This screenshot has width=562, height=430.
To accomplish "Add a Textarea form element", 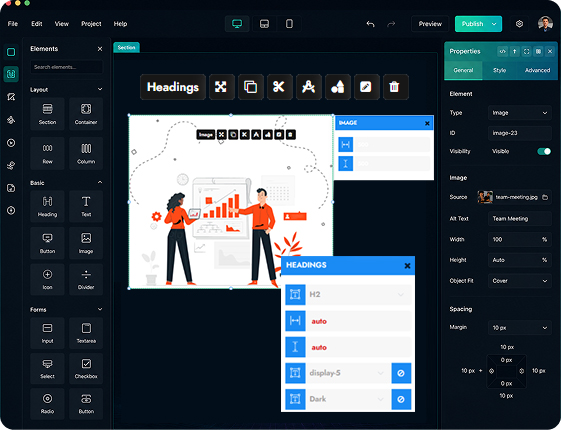I will point(86,333).
